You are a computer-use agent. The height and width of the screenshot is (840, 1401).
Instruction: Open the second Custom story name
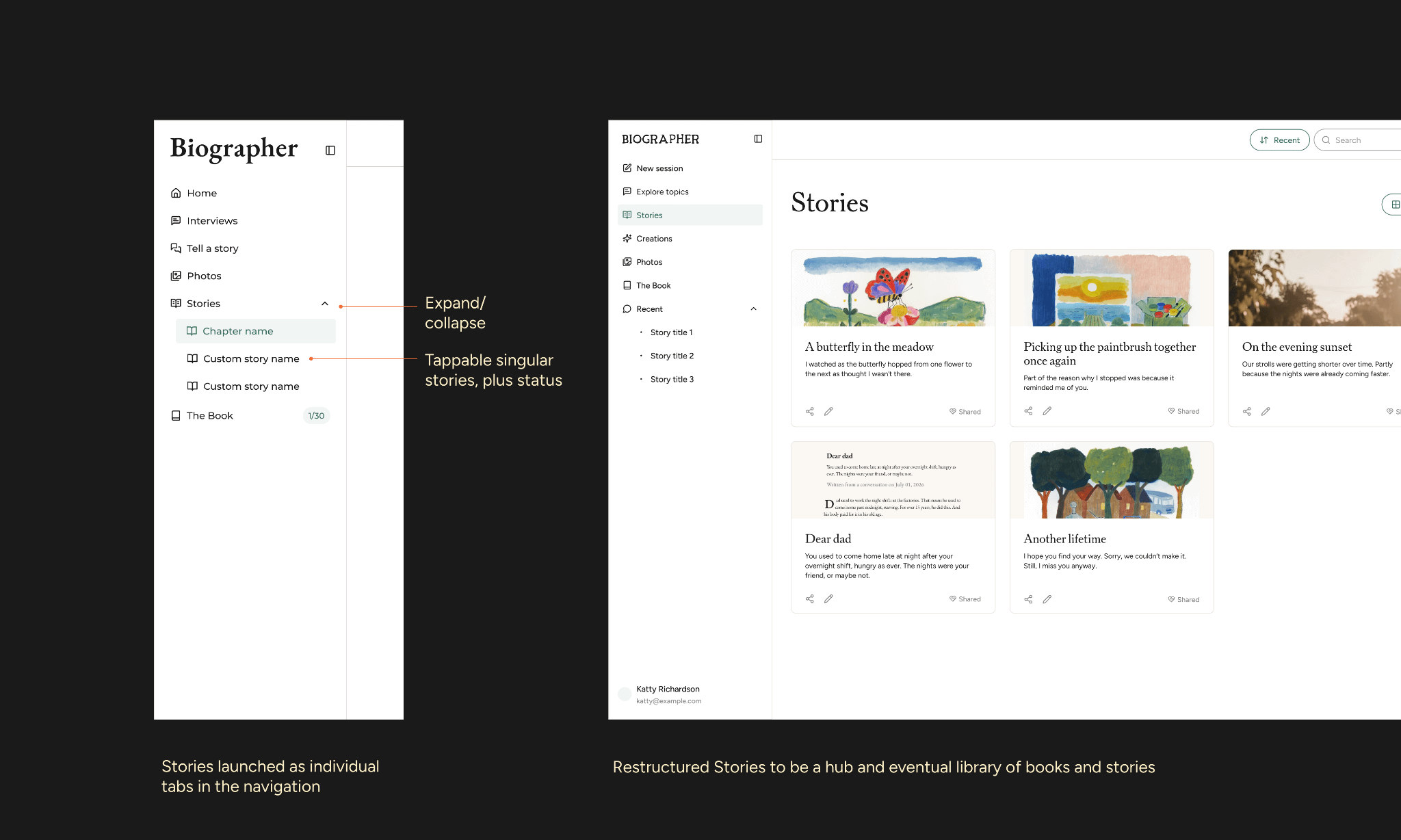244,386
